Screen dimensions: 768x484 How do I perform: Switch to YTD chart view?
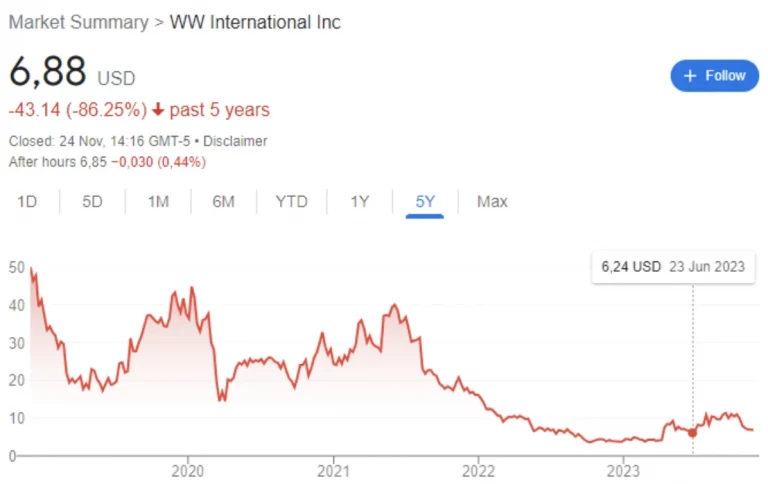click(x=292, y=201)
